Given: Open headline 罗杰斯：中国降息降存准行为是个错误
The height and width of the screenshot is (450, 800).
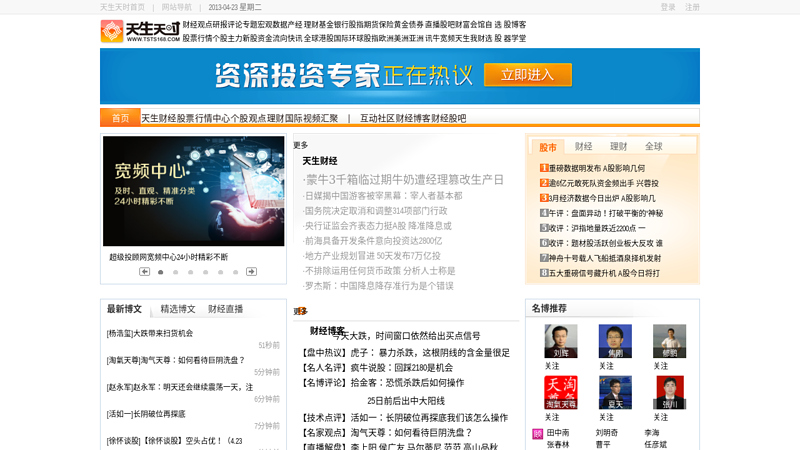Looking at the screenshot, I should tap(378, 286).
